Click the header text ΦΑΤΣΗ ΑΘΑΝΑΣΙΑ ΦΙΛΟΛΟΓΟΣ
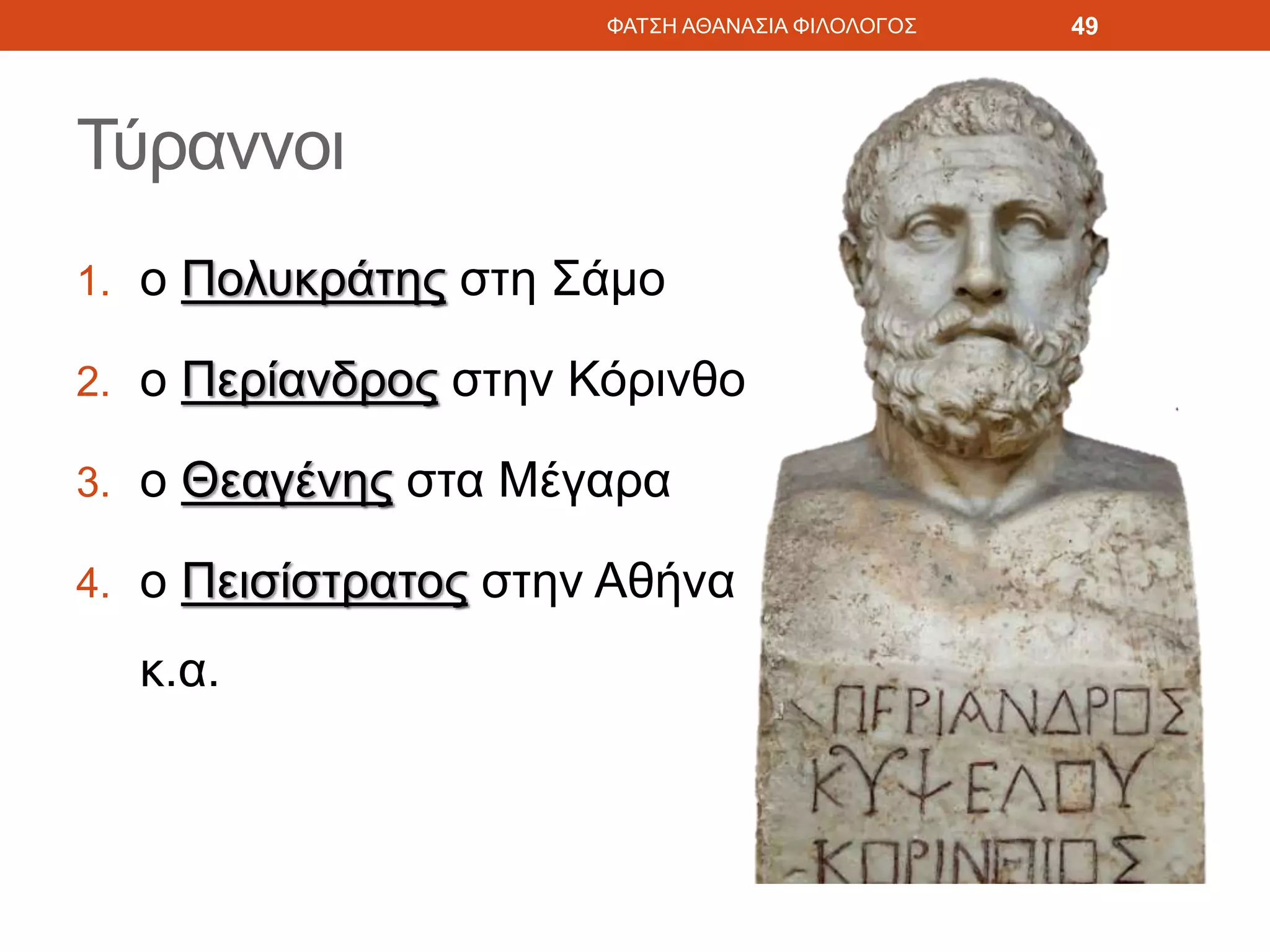This screenshot has width=1270, height=952. click(x=762, y=26)
